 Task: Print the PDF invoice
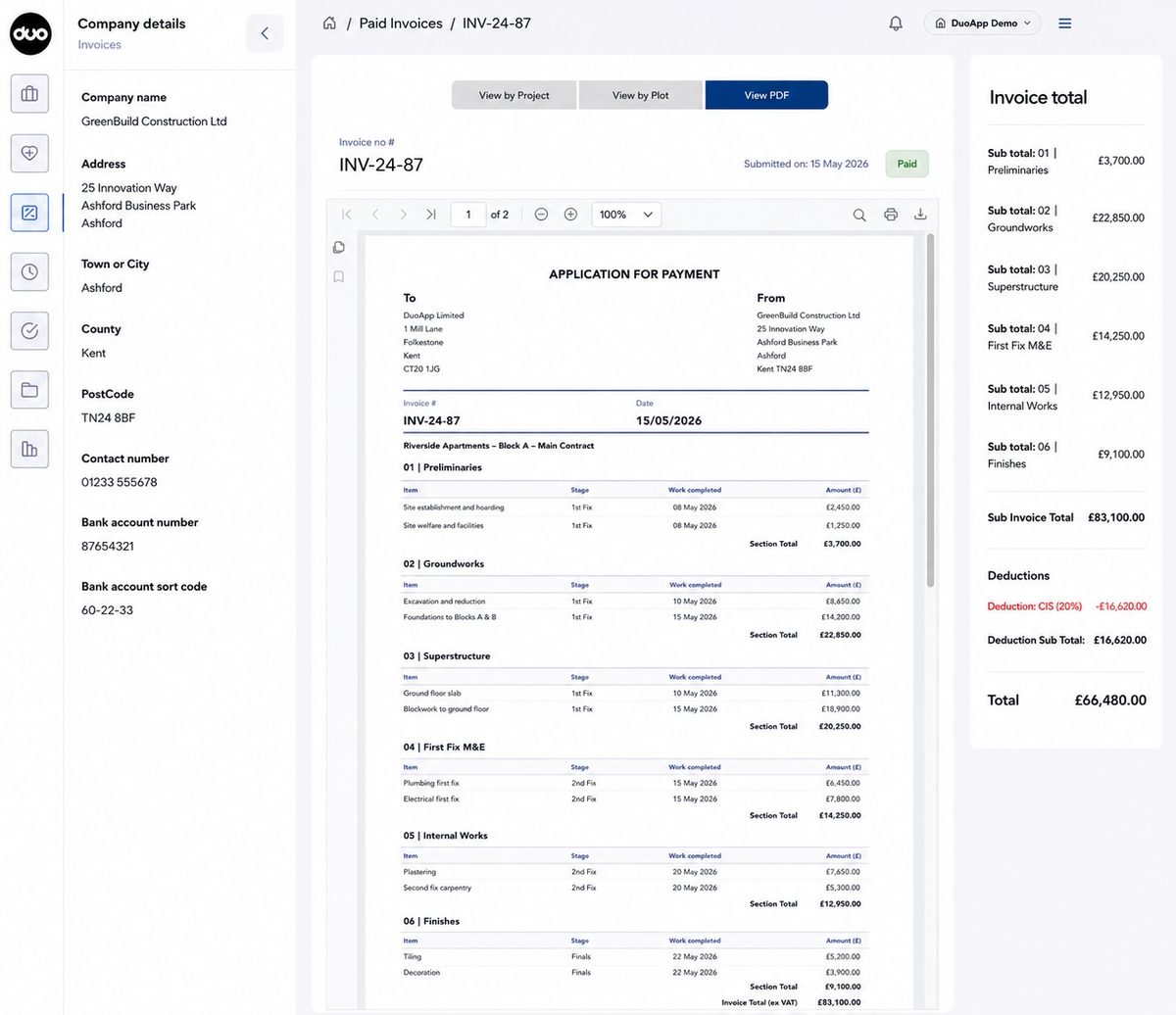tap(891, 215)
